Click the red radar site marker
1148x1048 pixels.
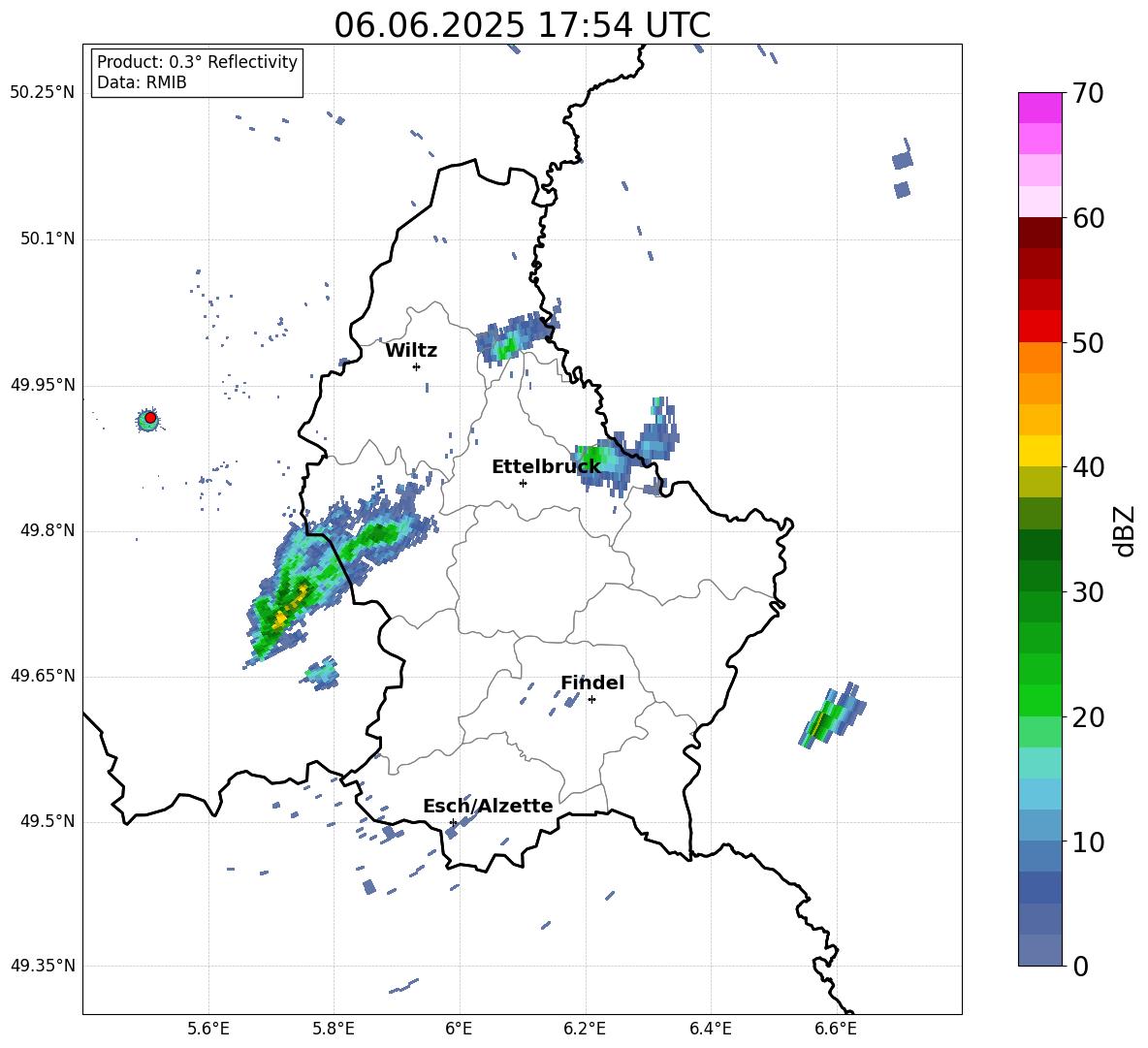(x=150, y=418)
